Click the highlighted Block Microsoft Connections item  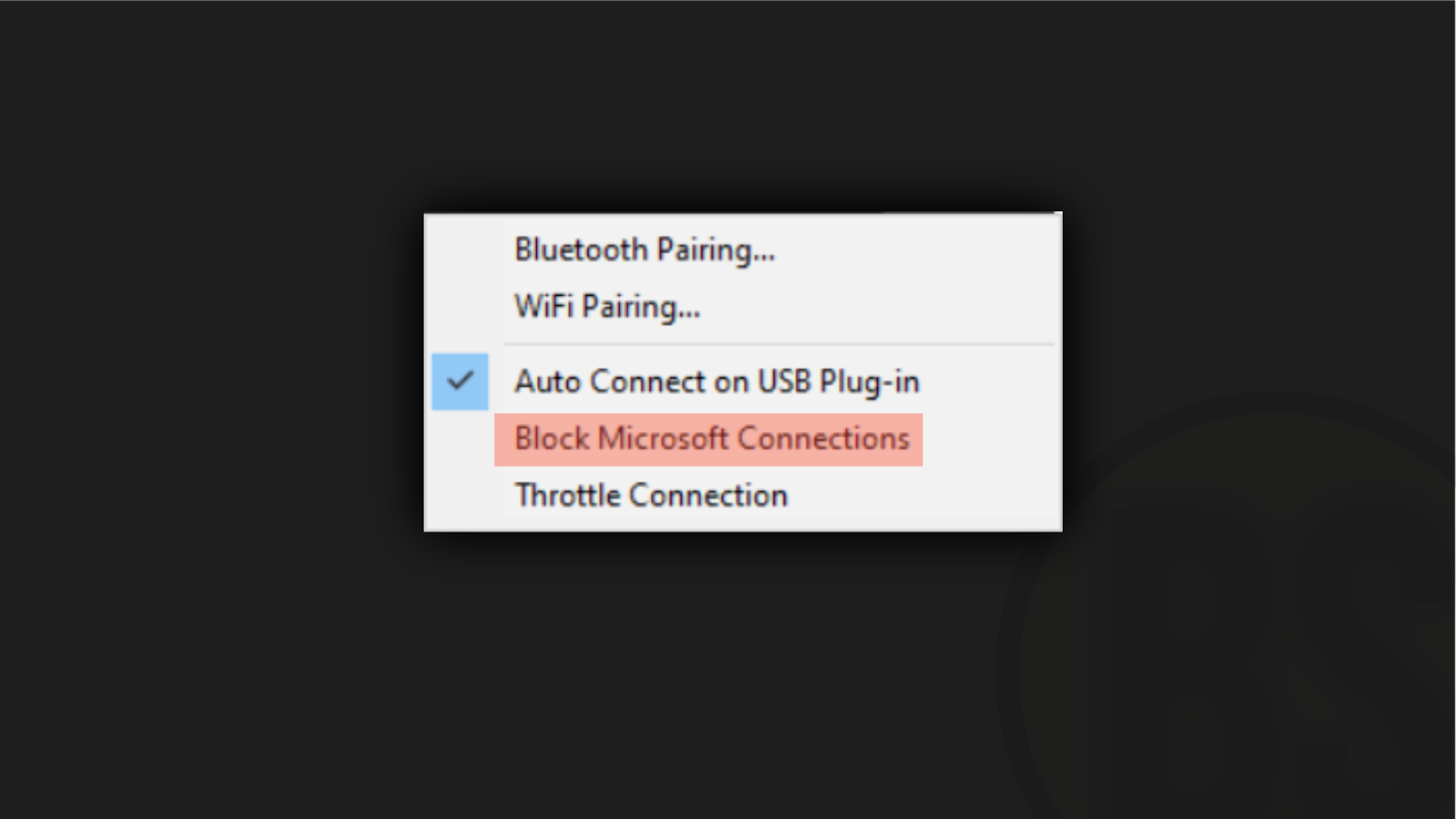[x=711, y=438]
